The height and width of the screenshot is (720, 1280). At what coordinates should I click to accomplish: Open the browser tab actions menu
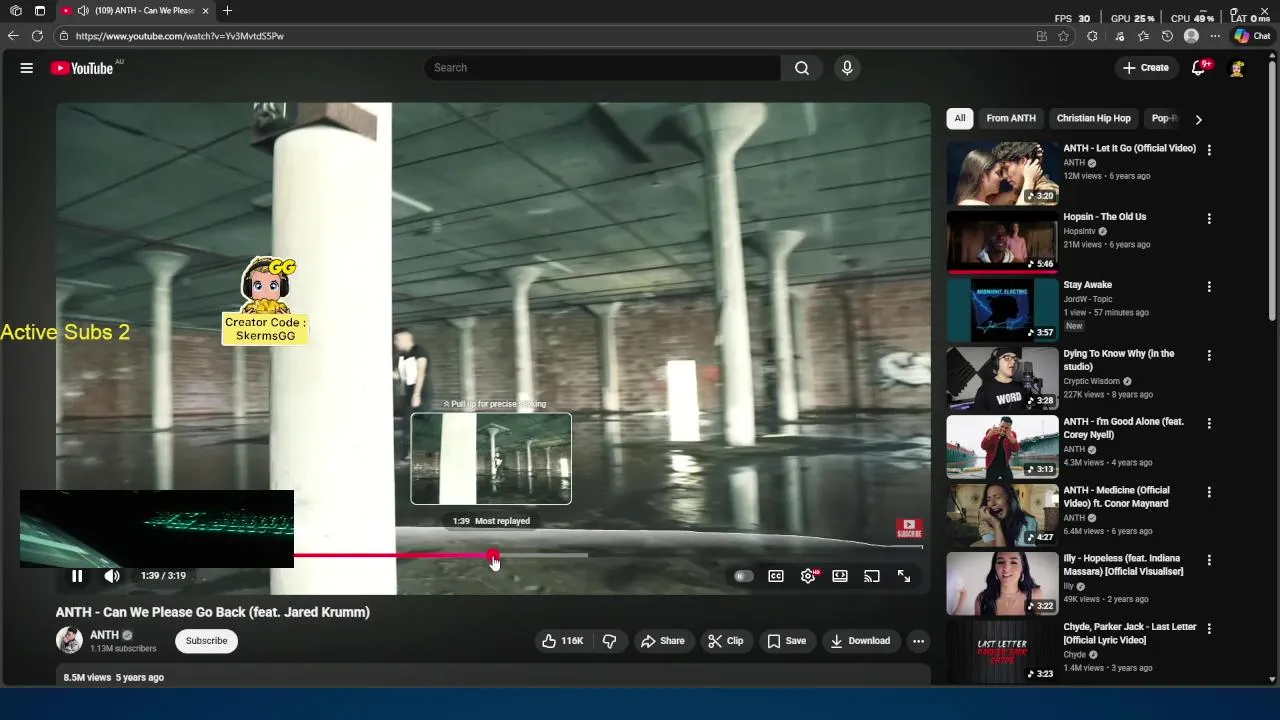40,11
